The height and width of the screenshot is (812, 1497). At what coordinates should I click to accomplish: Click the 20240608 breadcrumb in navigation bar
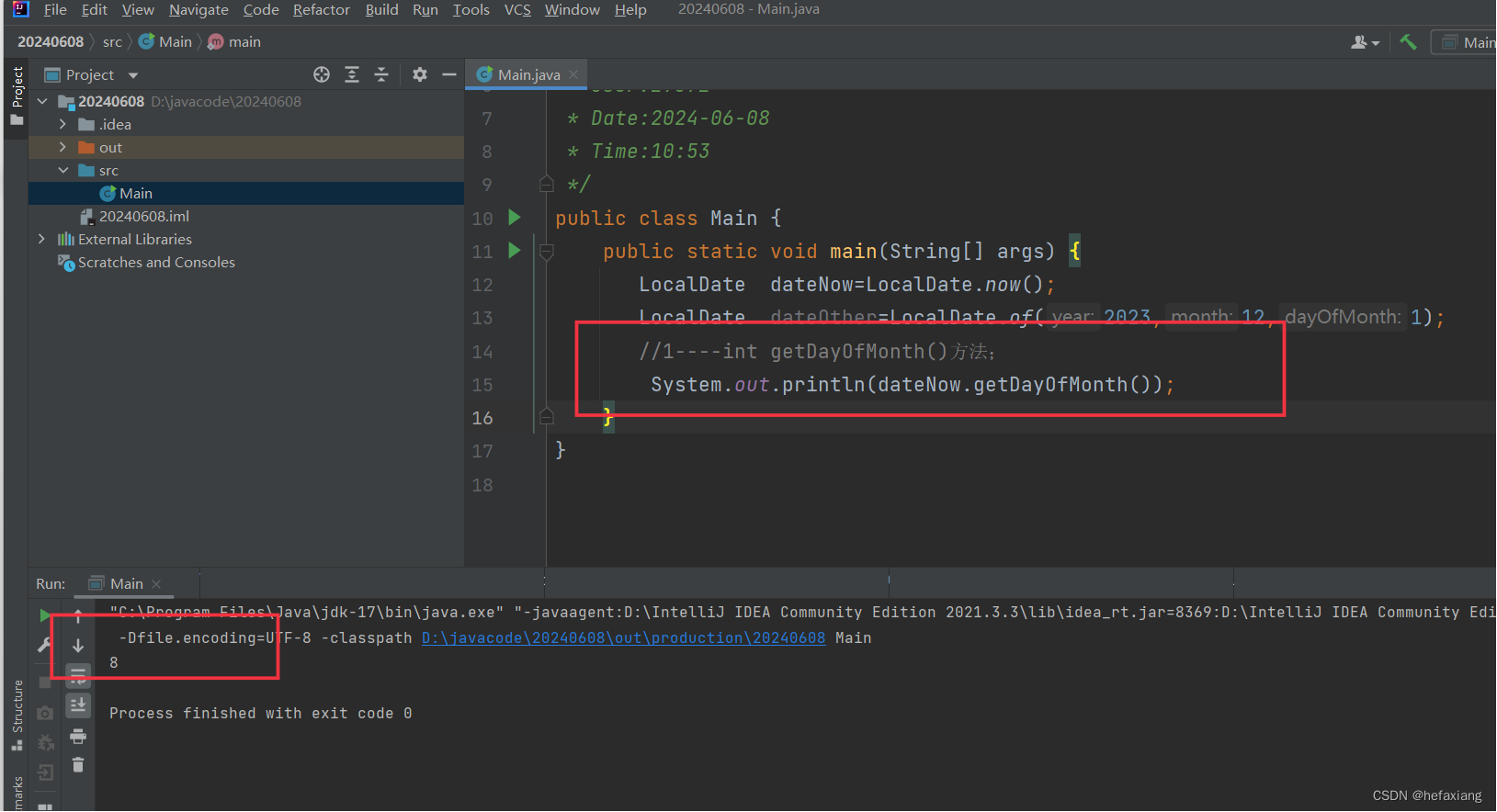click(51, 42)
